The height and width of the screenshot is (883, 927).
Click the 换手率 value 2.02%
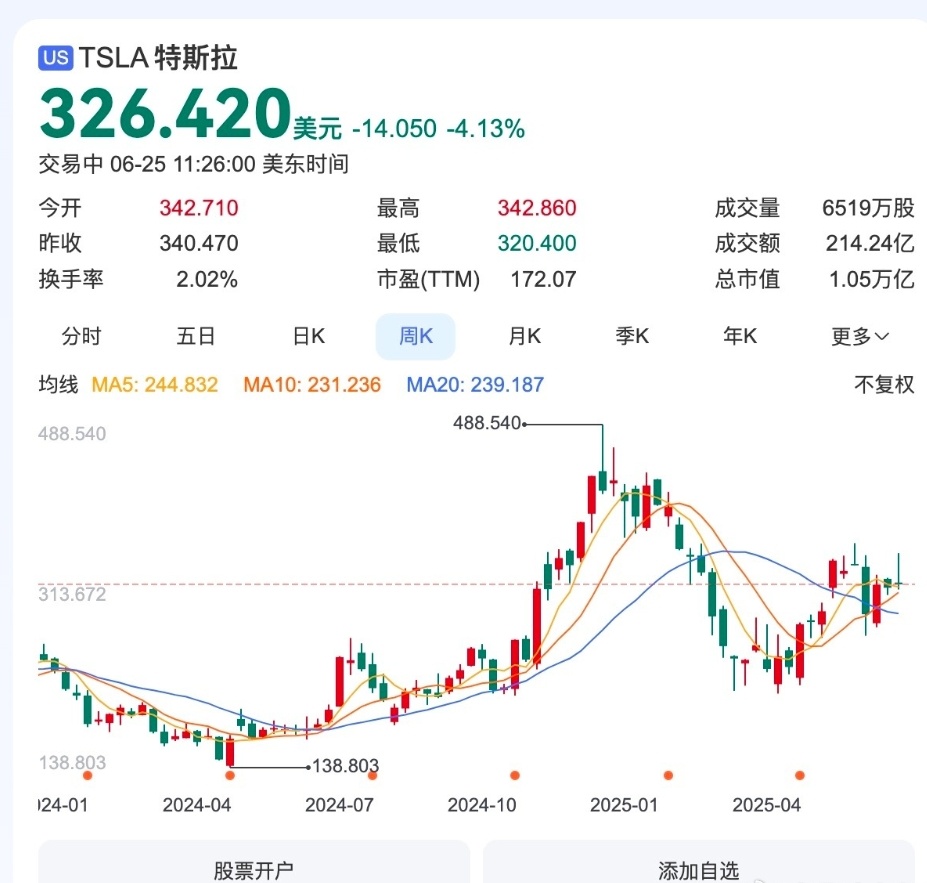[x=207, y=279]
